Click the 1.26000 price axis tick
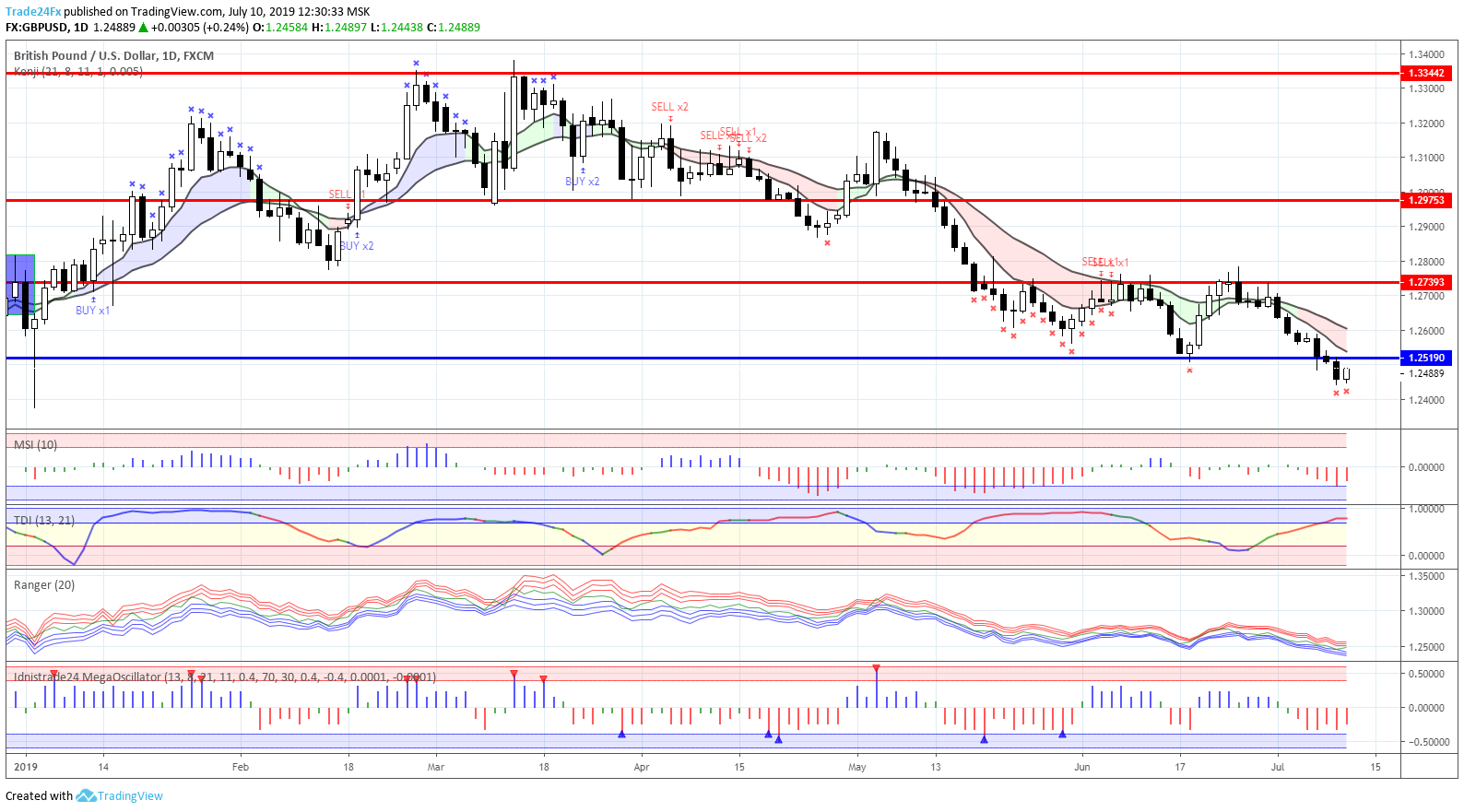The width and height of the screenshot is (1464, 812). 1426,331
